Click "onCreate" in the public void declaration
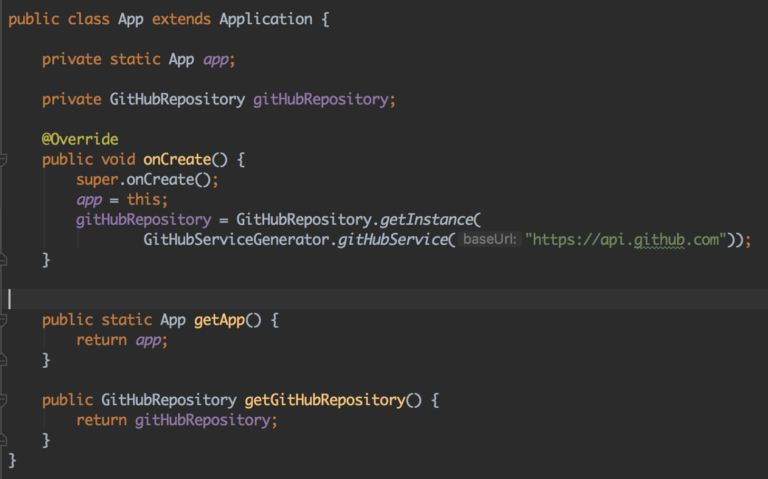The height and width of the screenshot is (479, 768). (177, 159)
